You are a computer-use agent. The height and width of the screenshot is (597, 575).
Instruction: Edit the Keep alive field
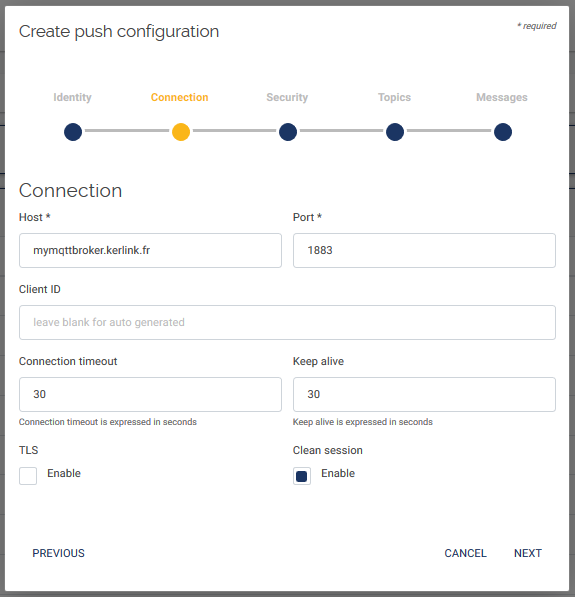click(x=424, y=394)
